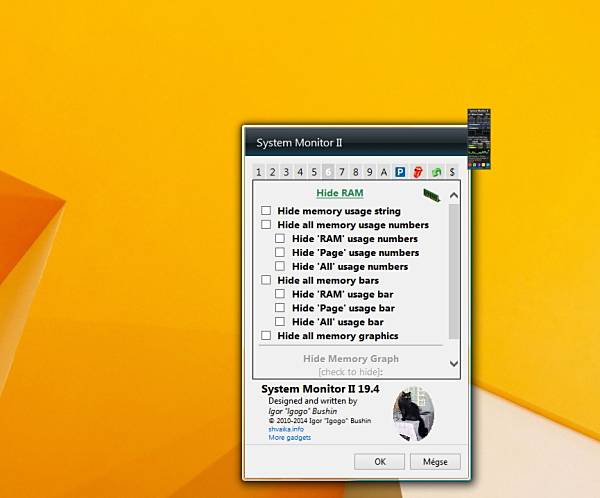Switch to settings tab A
Viewport: 600px width, 498px height.
pos(384,172)
